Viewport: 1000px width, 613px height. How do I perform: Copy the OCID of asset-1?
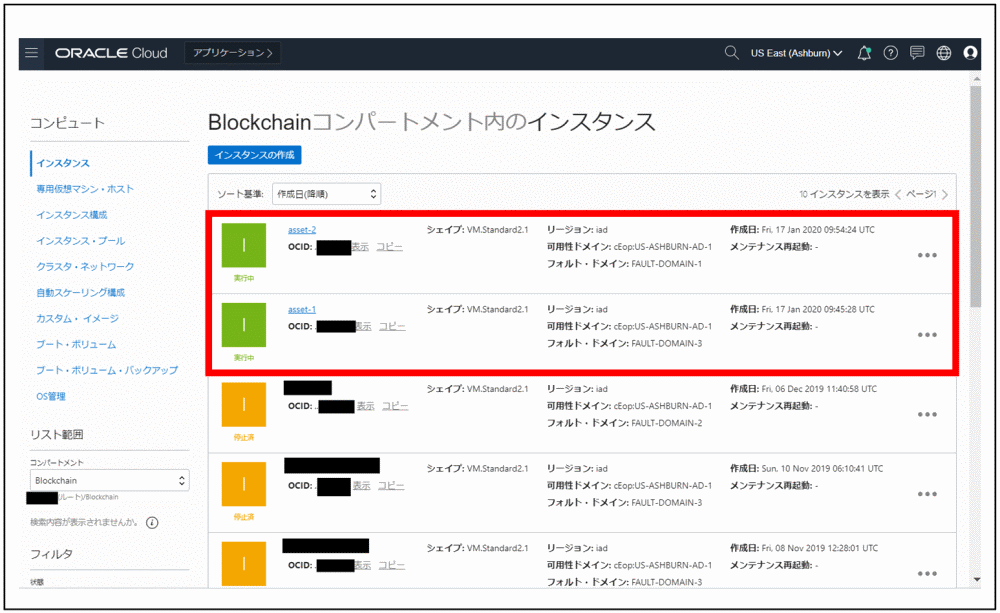tap(392, 327)
